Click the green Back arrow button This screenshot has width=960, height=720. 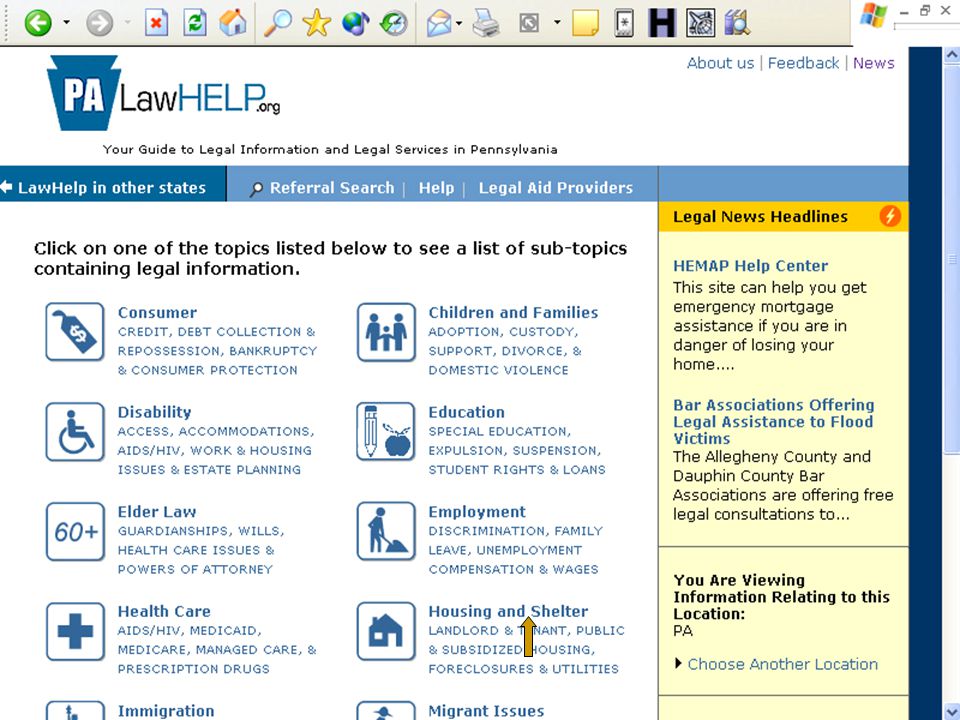38,23
